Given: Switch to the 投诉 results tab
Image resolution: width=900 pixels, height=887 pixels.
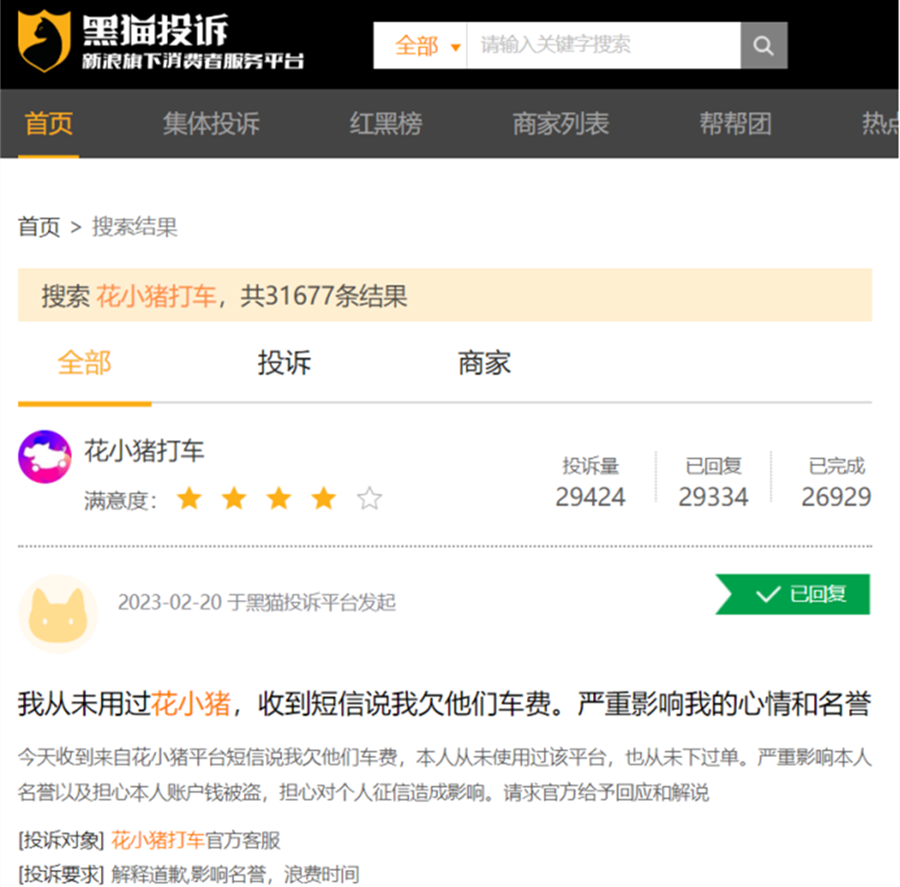Looking at the screenshot, I should tap(284, 363).
